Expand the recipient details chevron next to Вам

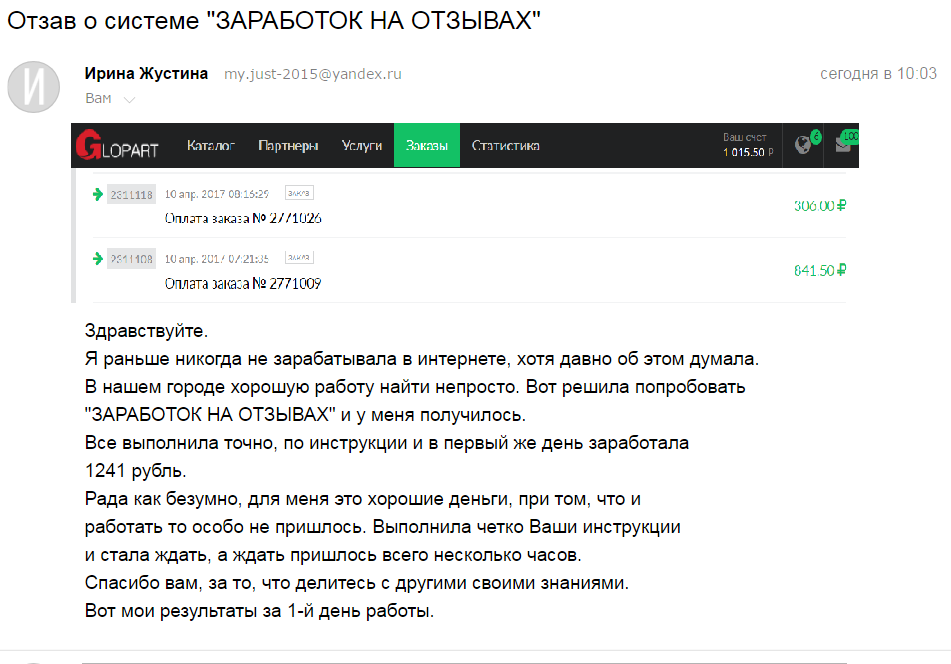coord(129,99)
